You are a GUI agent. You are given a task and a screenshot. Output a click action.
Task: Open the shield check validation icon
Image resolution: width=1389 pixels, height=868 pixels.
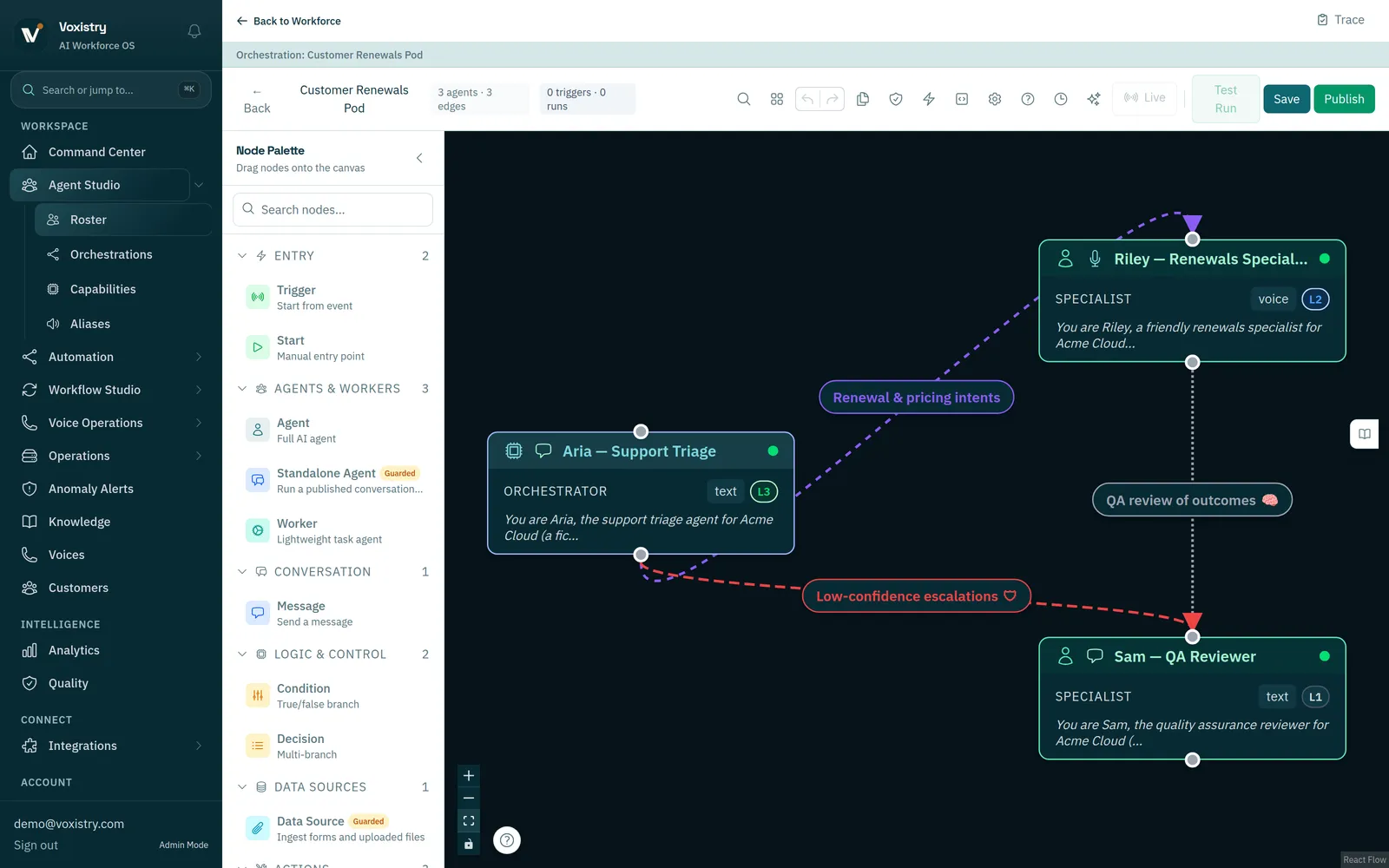[896, 99]
